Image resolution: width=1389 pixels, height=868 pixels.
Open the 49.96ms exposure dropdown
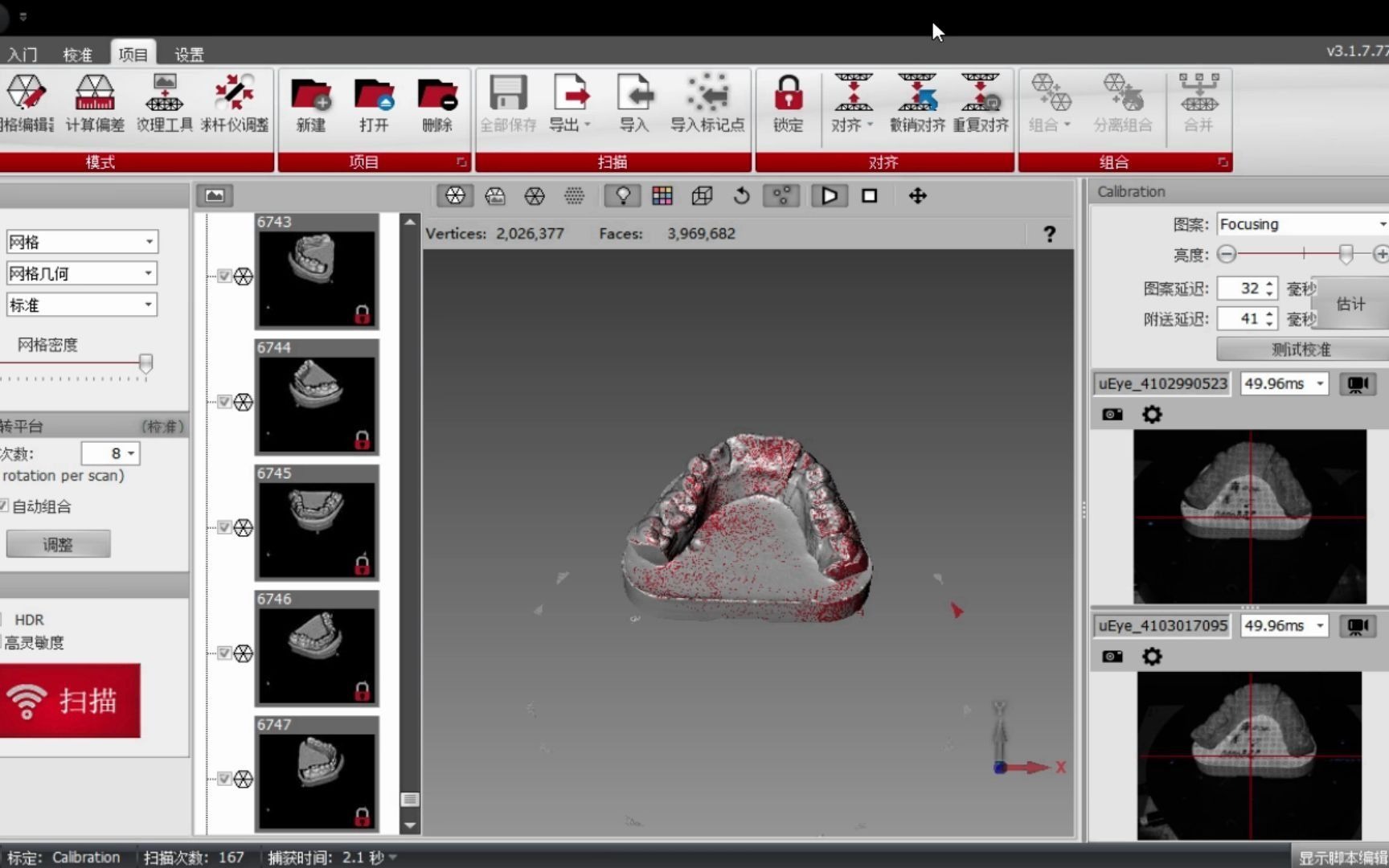(1284, 383)
